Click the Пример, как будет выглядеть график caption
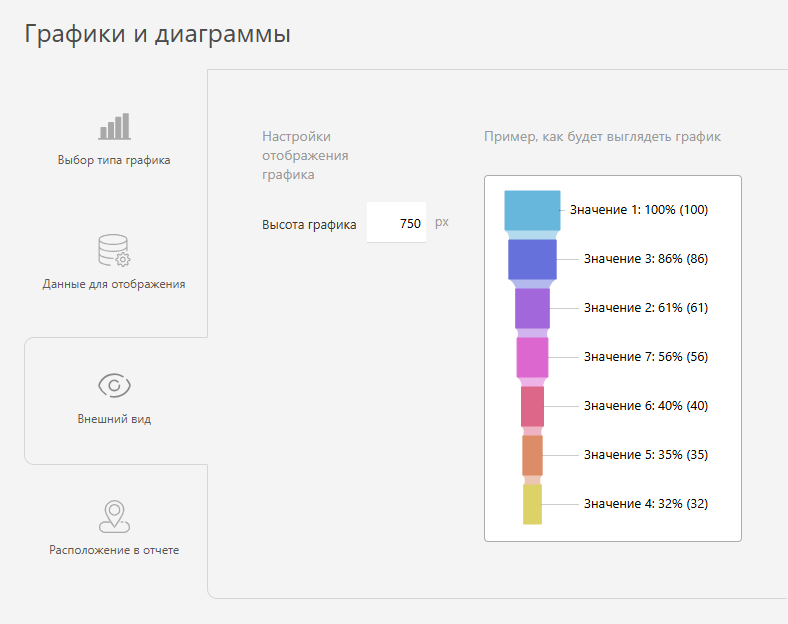The image size is (788, 624). coord(602,137)
